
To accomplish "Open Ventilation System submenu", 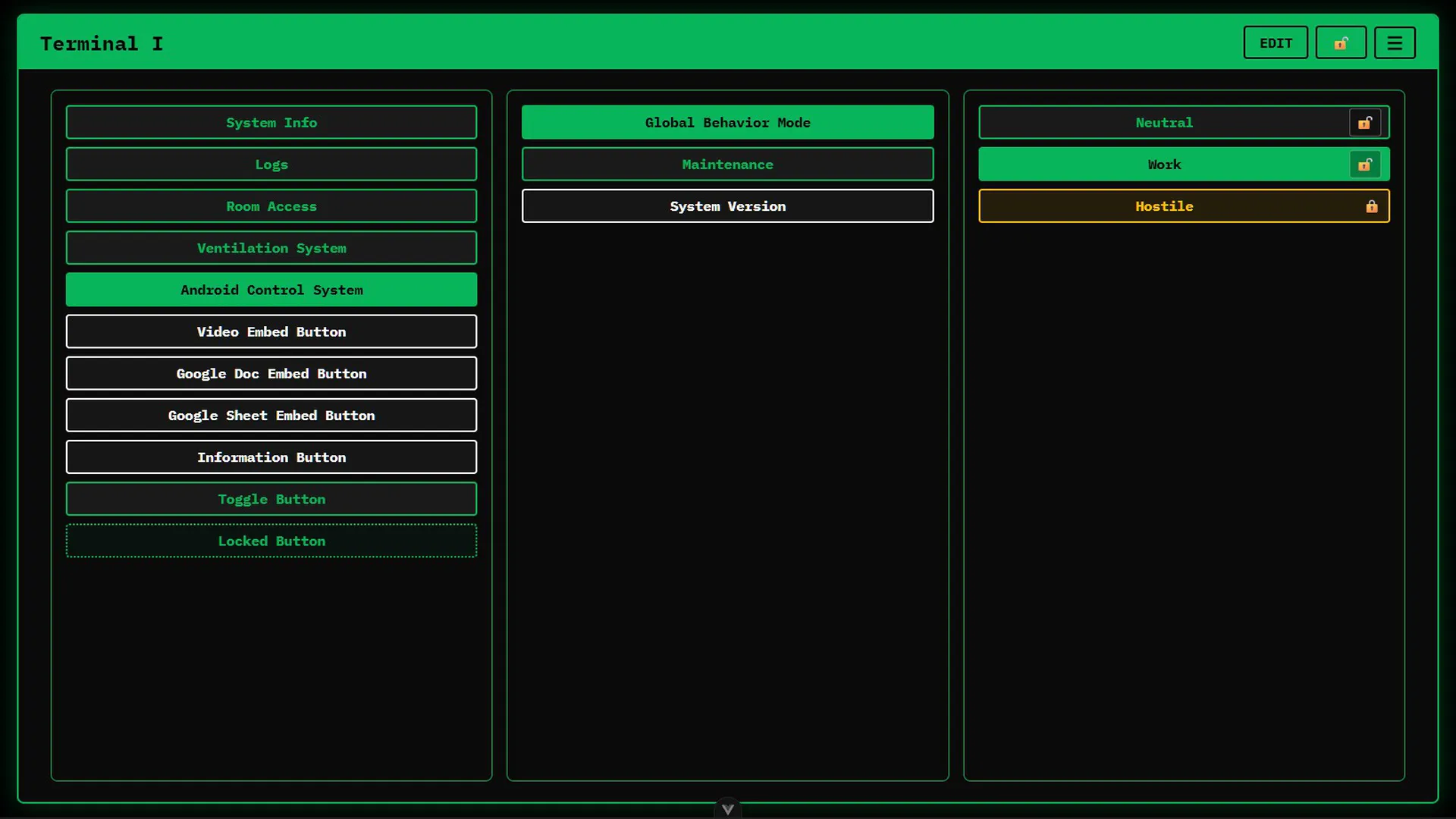I will tap(271, 248).
